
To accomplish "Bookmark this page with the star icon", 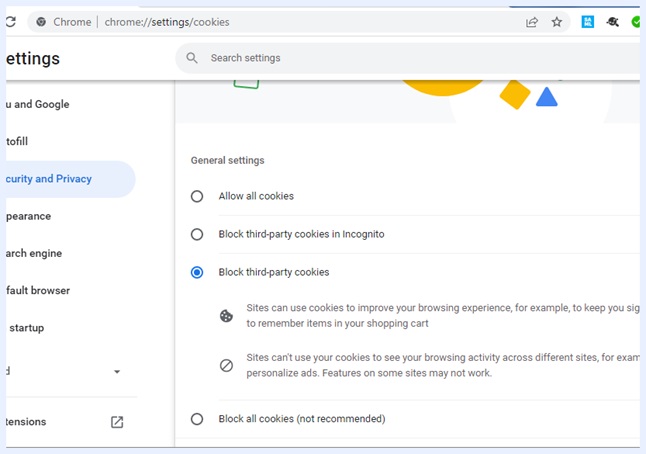I will 557,22.
